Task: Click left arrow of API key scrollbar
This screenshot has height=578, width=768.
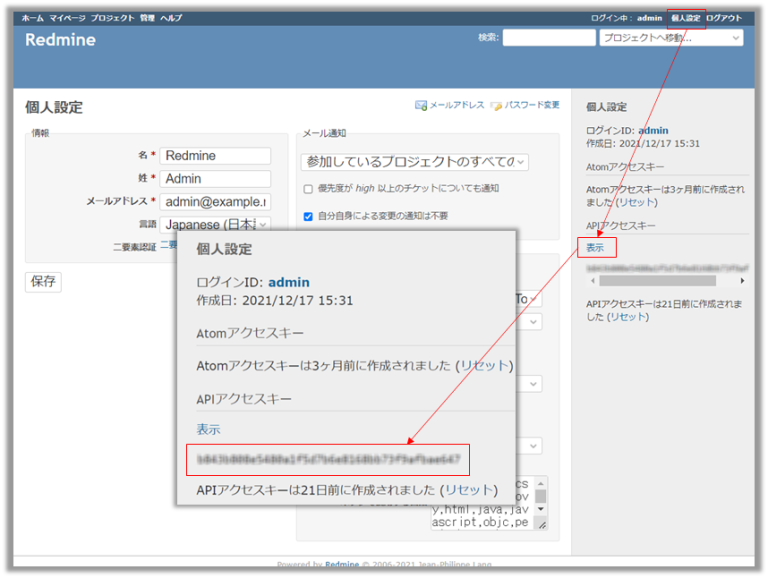Action: point(591,281)
